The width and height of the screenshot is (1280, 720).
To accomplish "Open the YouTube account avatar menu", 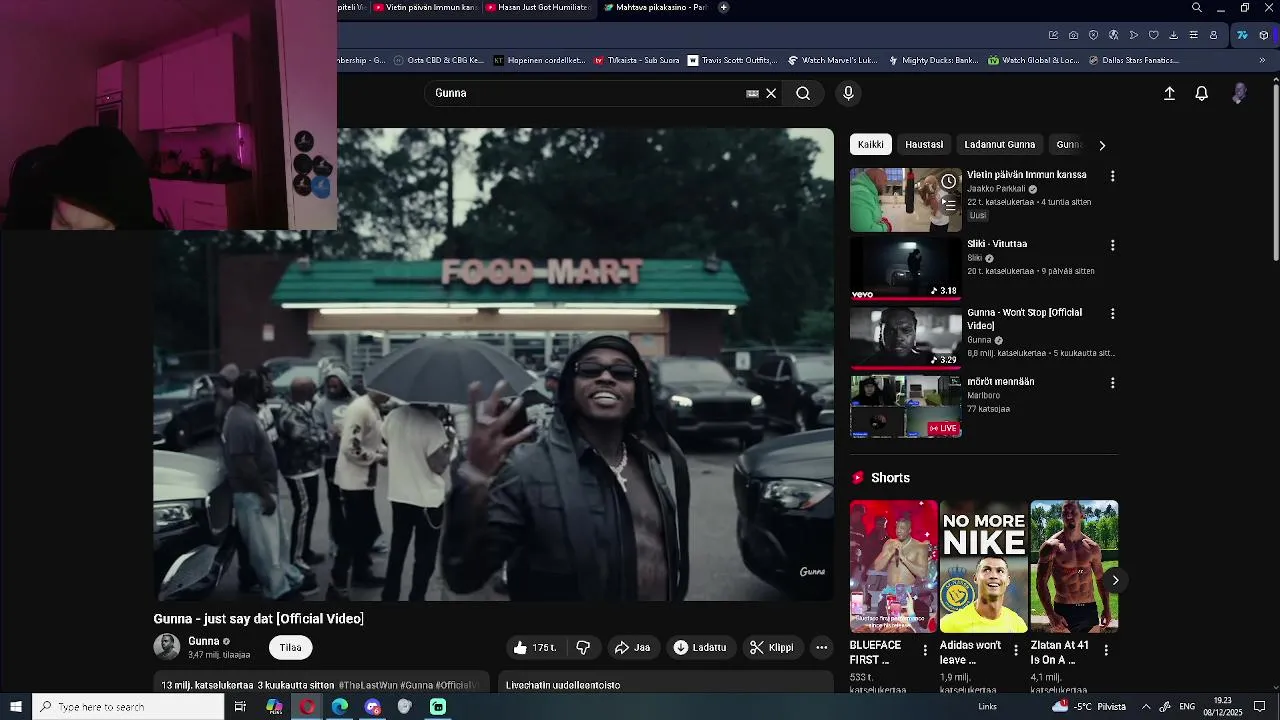I will point(1239,93).
